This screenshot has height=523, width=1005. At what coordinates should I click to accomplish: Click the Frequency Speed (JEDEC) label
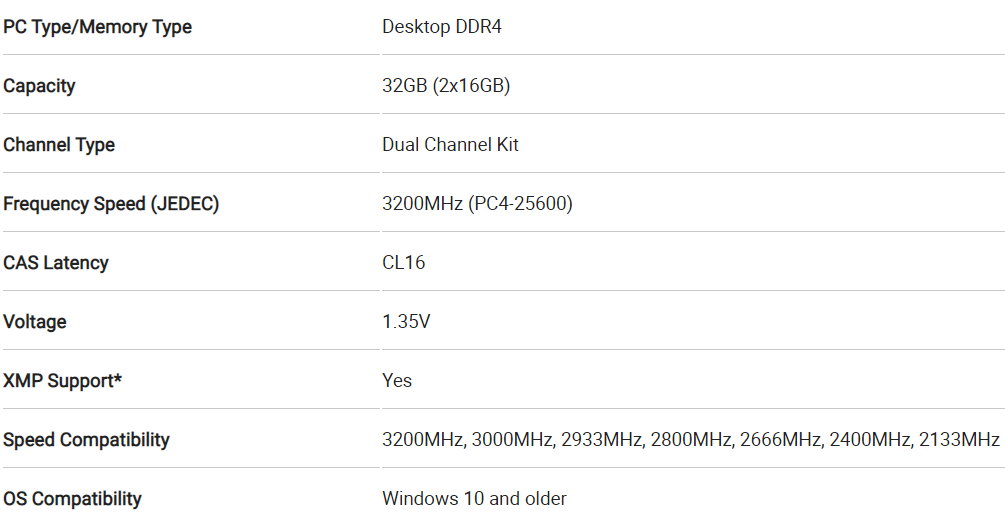pos(111,204)
